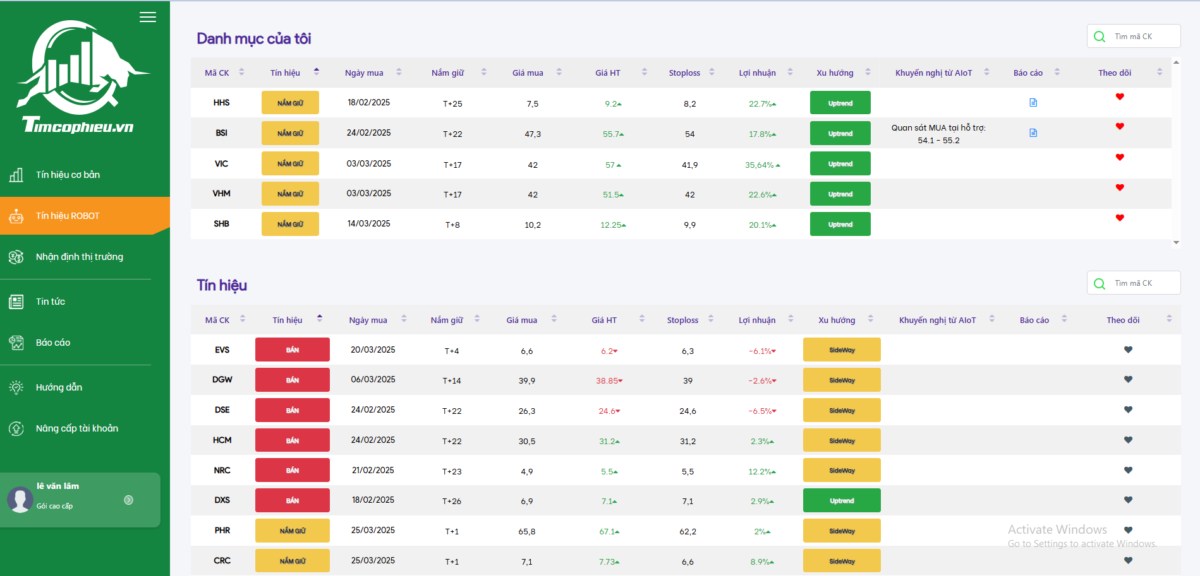Viewport: 1200px width, 576px height.
Task: Click the user avatar for lê văn lâm
Action: pos(20,499)
